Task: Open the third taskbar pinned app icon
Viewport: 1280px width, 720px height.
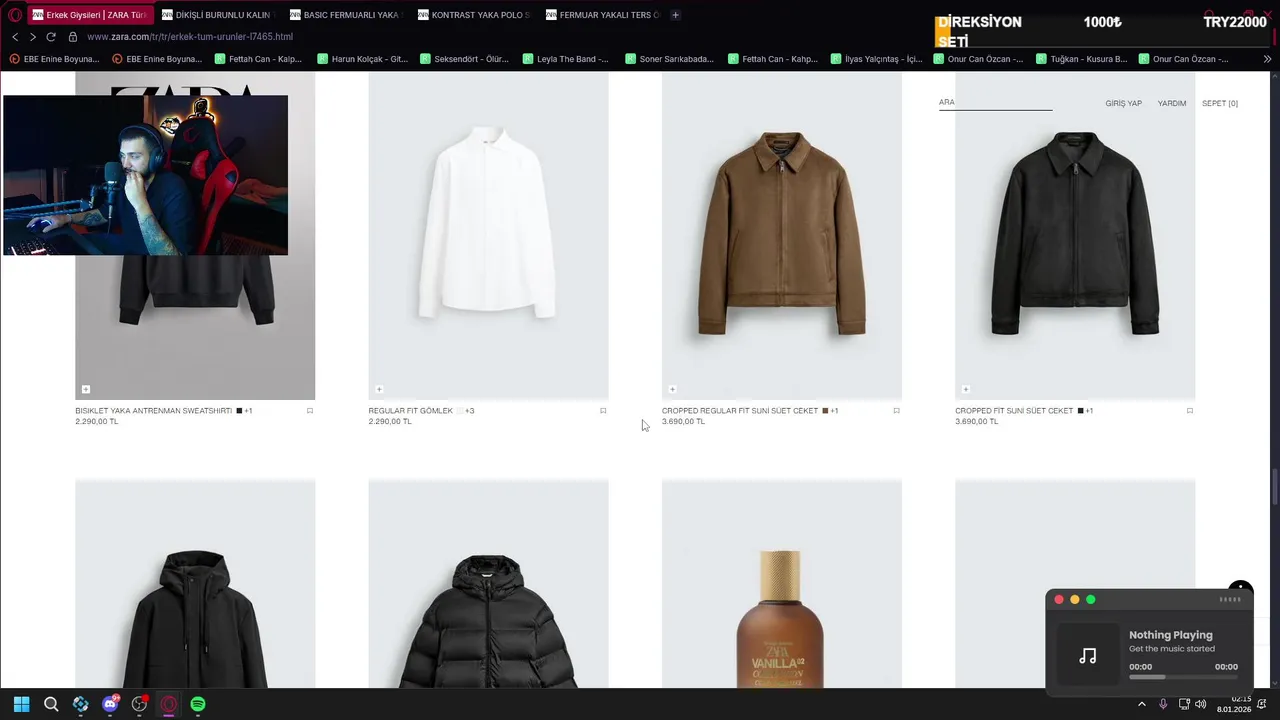Action: tap(81, 704)
